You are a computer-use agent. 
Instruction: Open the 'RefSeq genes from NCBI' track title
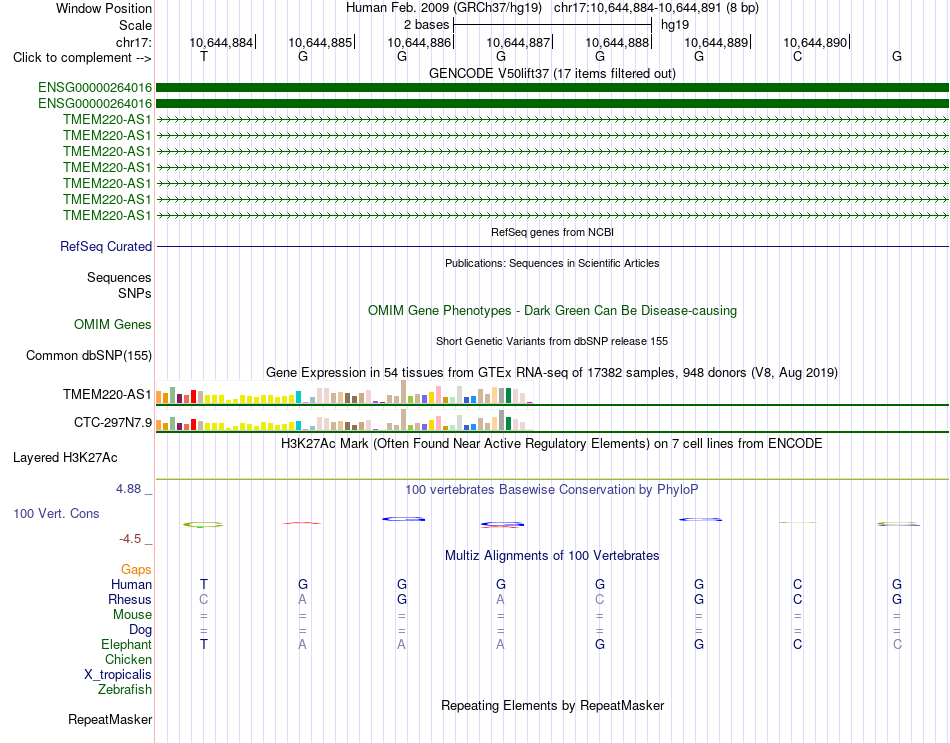click(x=552, y=232)
